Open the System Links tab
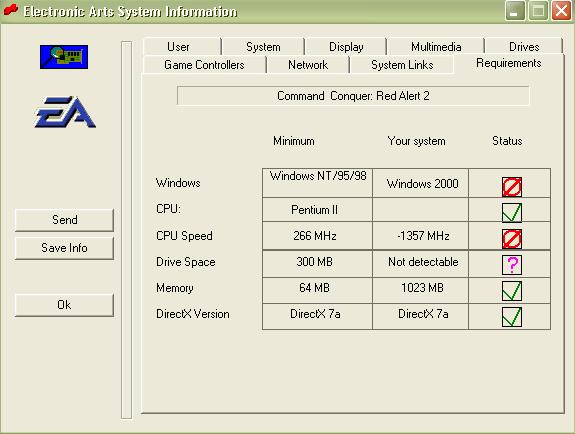The image size is (575, 434). pyautogui.click(x=402, y=65)
